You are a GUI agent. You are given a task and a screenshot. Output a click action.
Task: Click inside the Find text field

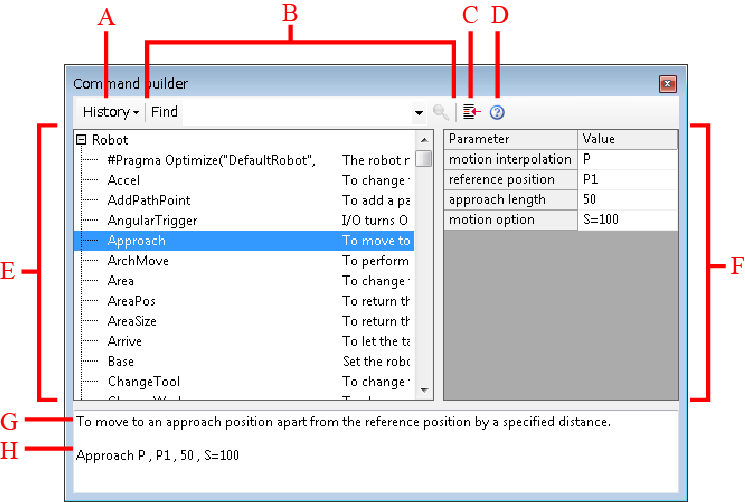click(x=280, y=112)
